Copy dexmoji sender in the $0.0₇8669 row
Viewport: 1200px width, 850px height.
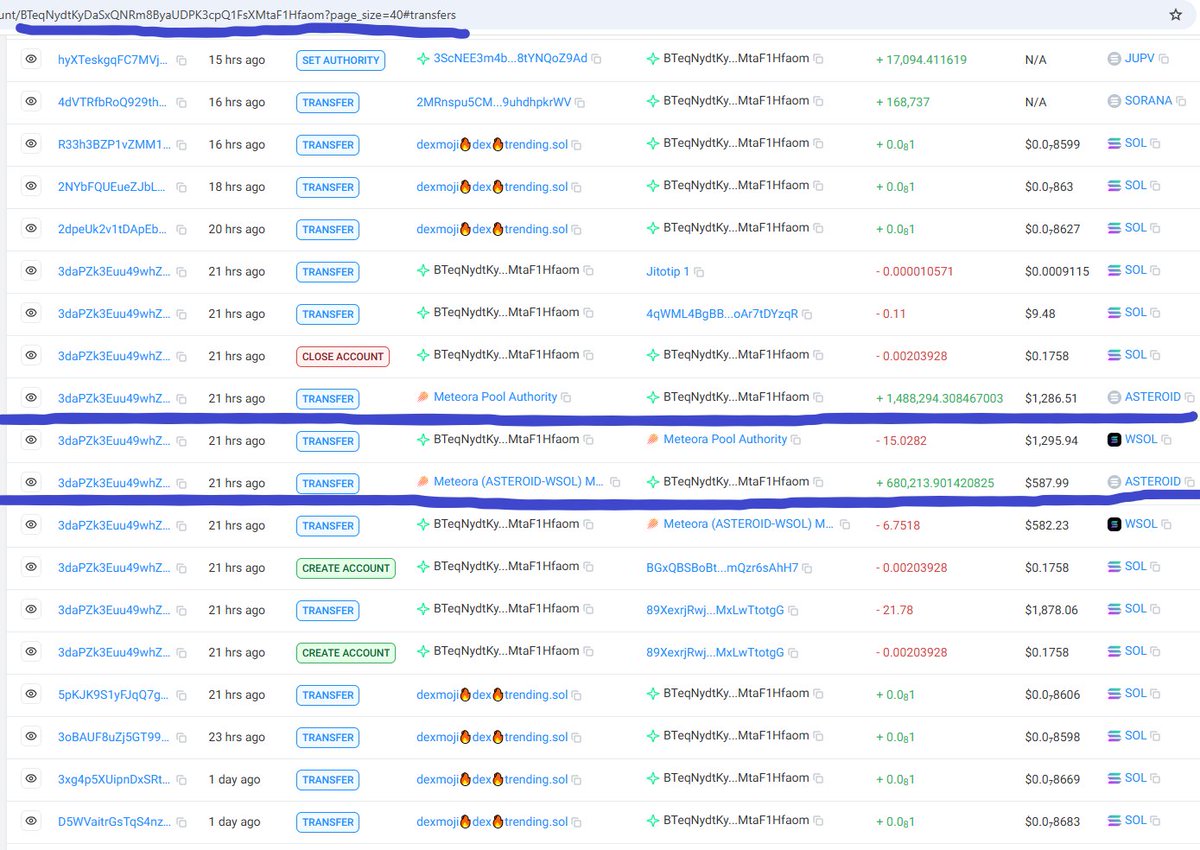[x=577, y=780]
